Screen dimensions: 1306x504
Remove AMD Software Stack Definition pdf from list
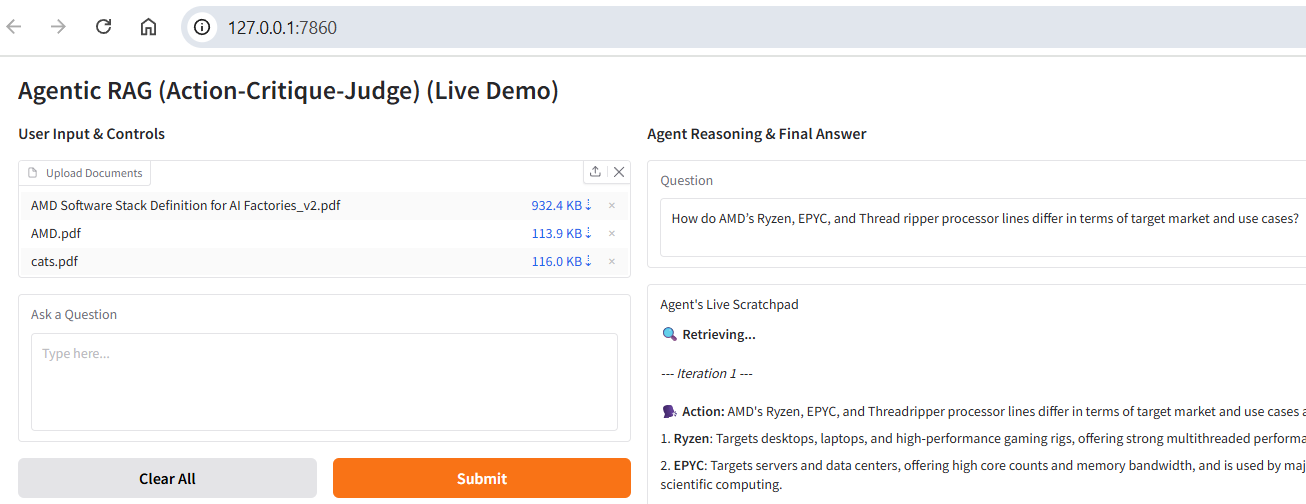tap(612, 206)
